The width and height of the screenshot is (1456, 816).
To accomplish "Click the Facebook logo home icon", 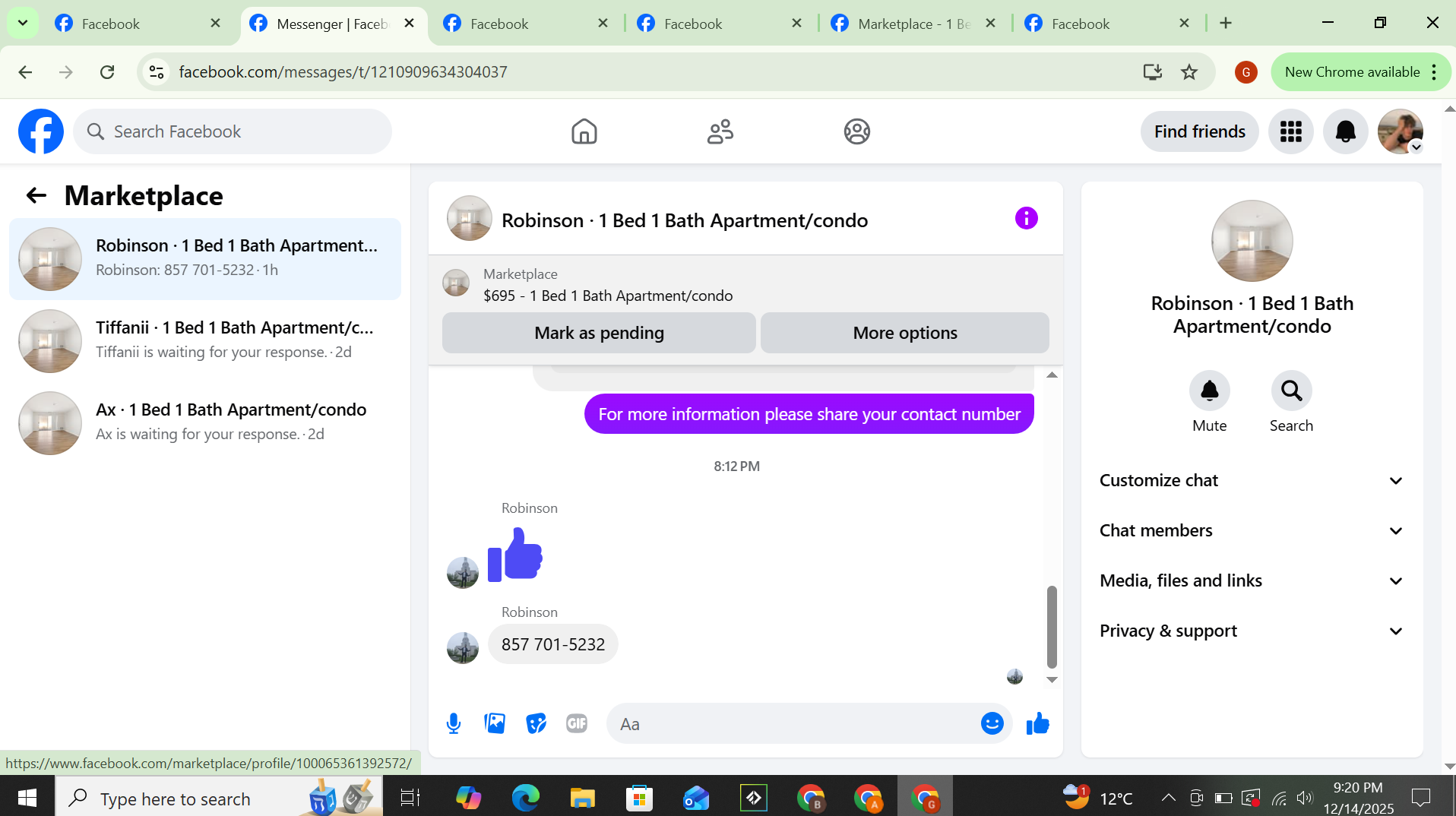I will [x=41, y=131].
